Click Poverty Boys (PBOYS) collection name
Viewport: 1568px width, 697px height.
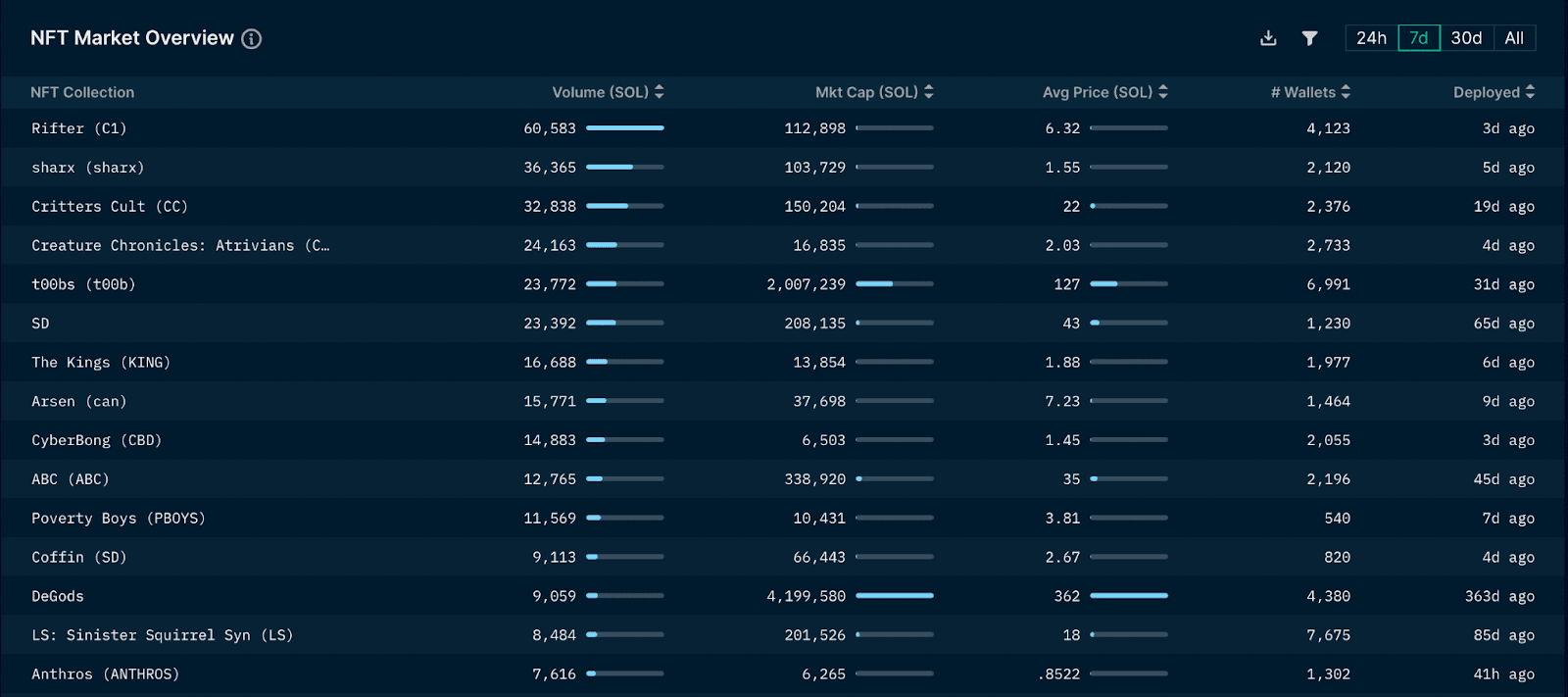click(119, 519)
